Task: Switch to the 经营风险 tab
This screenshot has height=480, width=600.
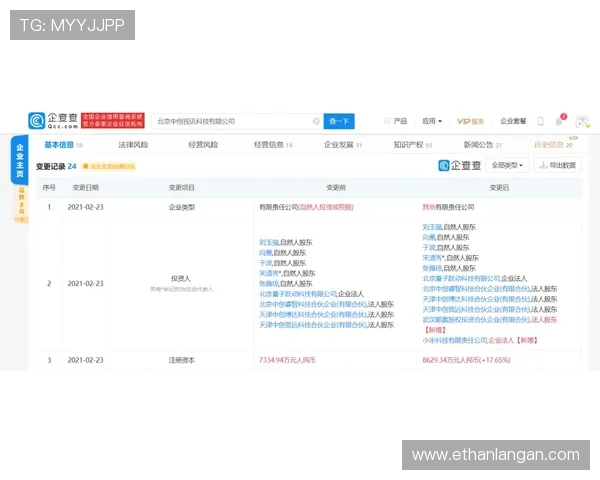Action: point(203,145)
